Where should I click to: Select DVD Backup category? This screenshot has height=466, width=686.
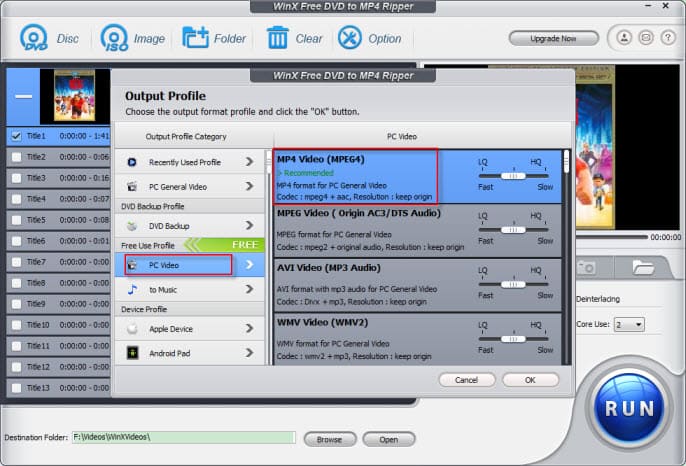(x=190, y=226)
